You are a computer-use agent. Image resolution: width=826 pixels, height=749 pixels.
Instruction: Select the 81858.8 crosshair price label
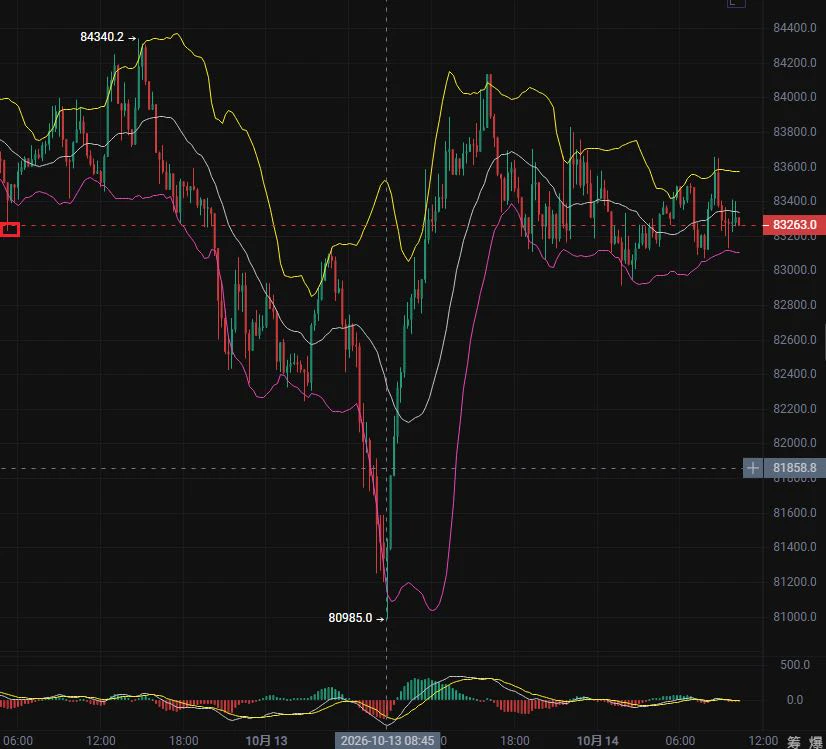(794, 468)
